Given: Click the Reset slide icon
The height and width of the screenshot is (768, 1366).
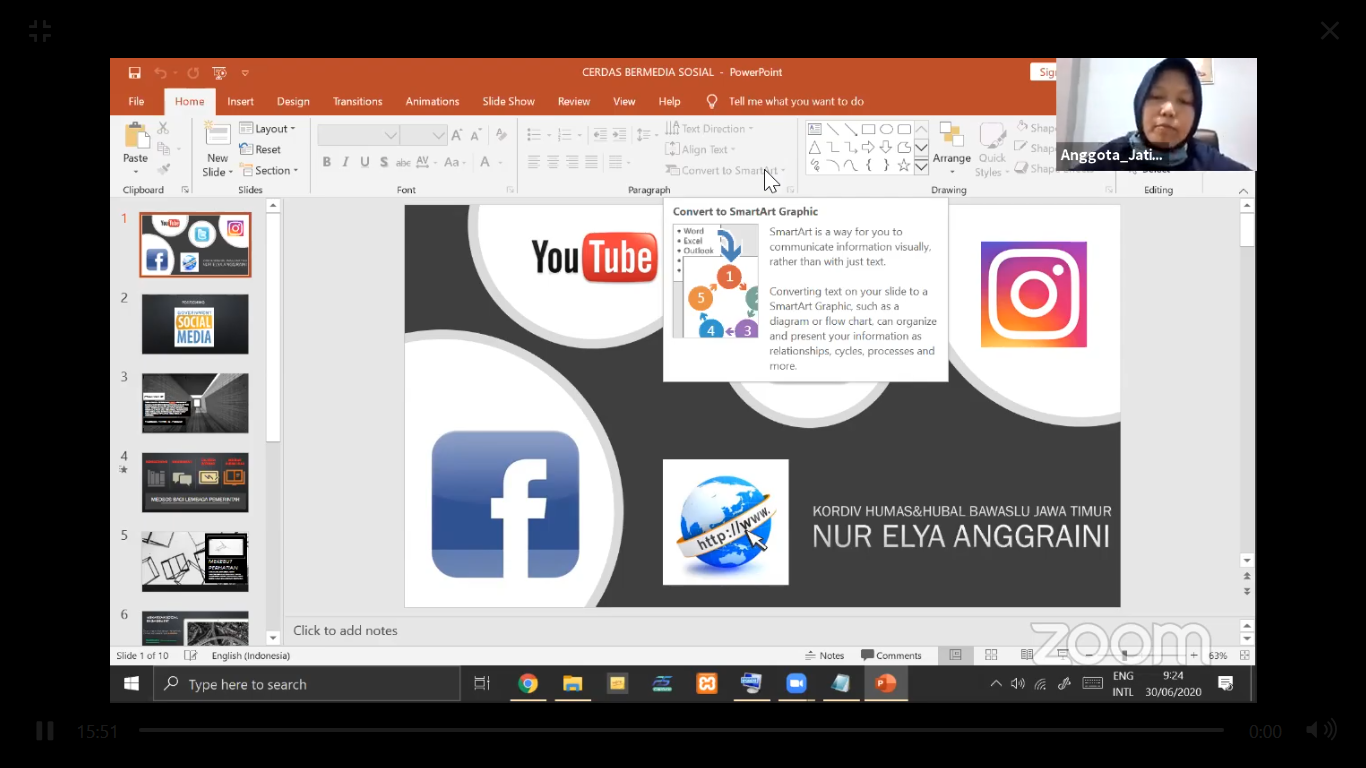Looking at the screenshot, I should pos(260,150).
